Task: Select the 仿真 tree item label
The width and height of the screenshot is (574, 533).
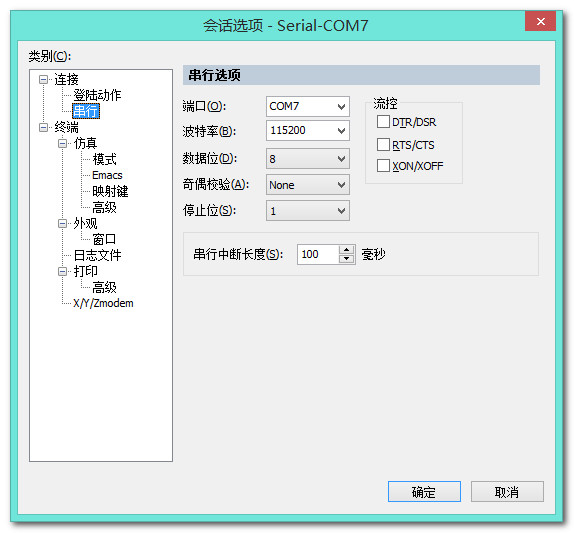Action: (85, 144)
